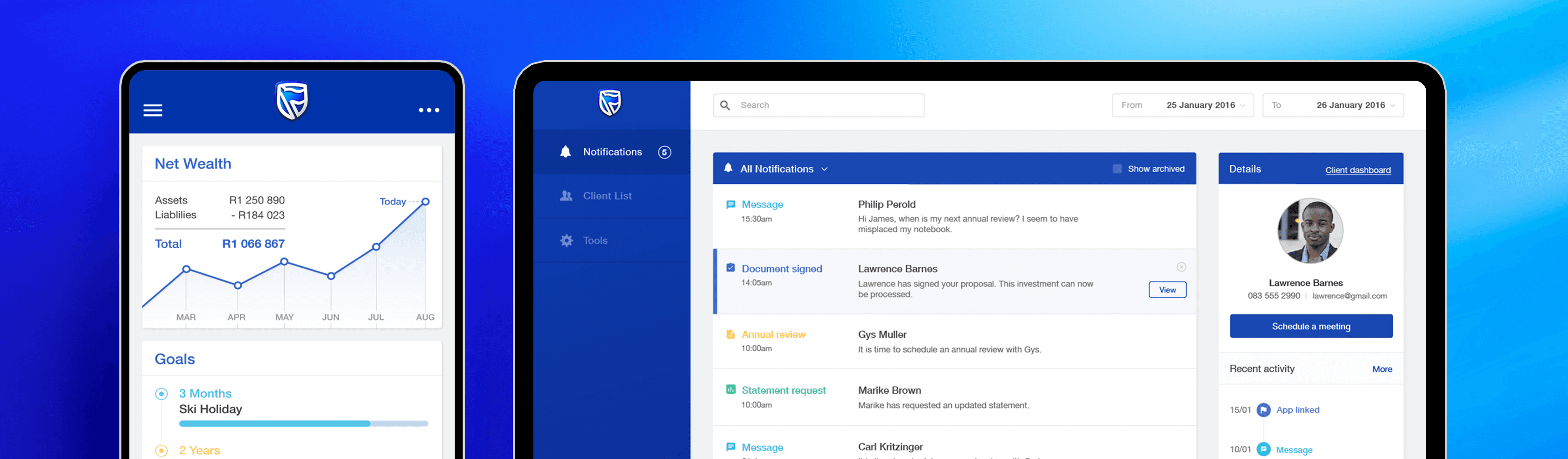Click into the Search input field
Screen dimensions: 1568x459
(x=819, y=105)
